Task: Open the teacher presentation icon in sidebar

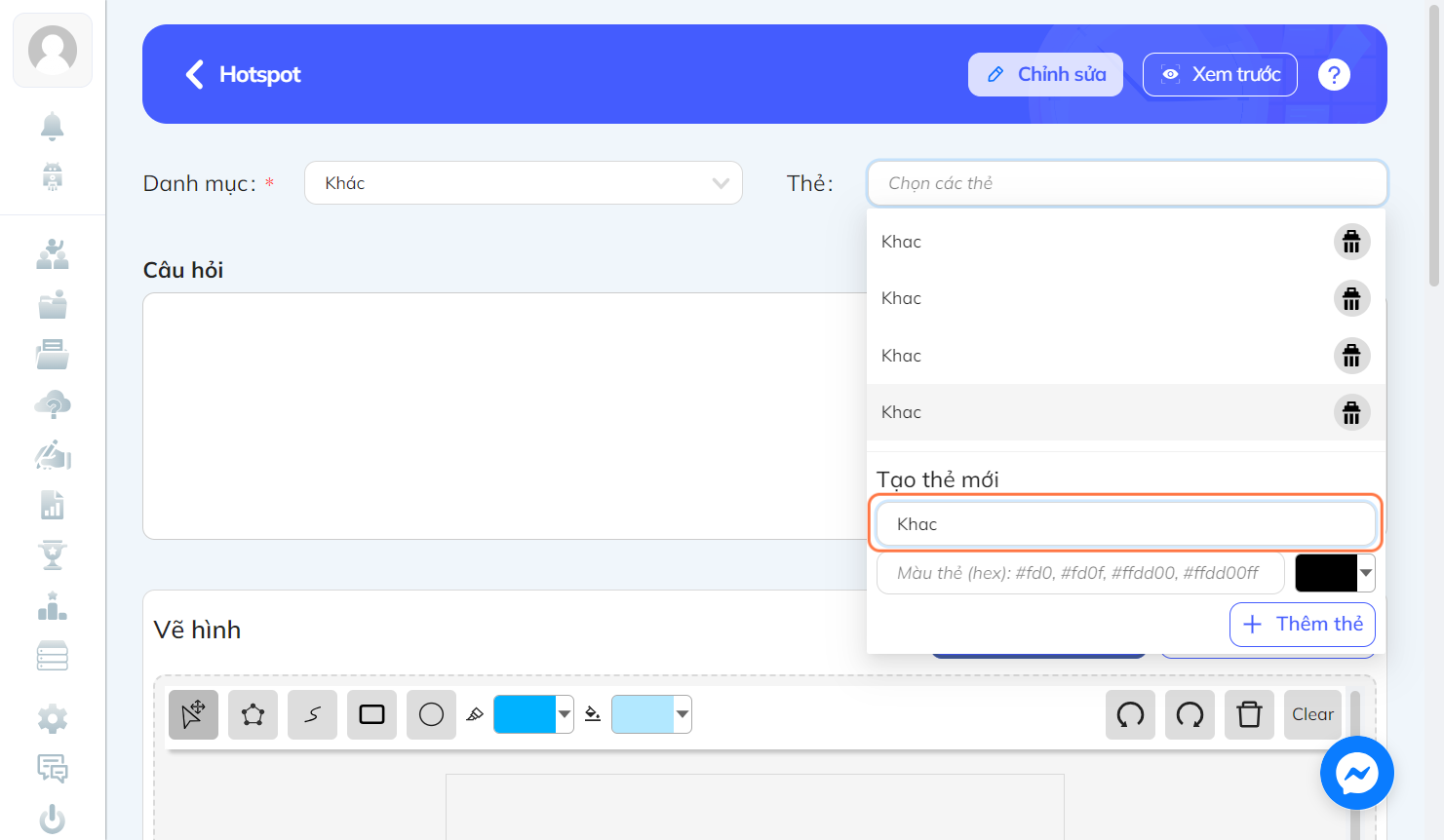Action: [53, 253]
